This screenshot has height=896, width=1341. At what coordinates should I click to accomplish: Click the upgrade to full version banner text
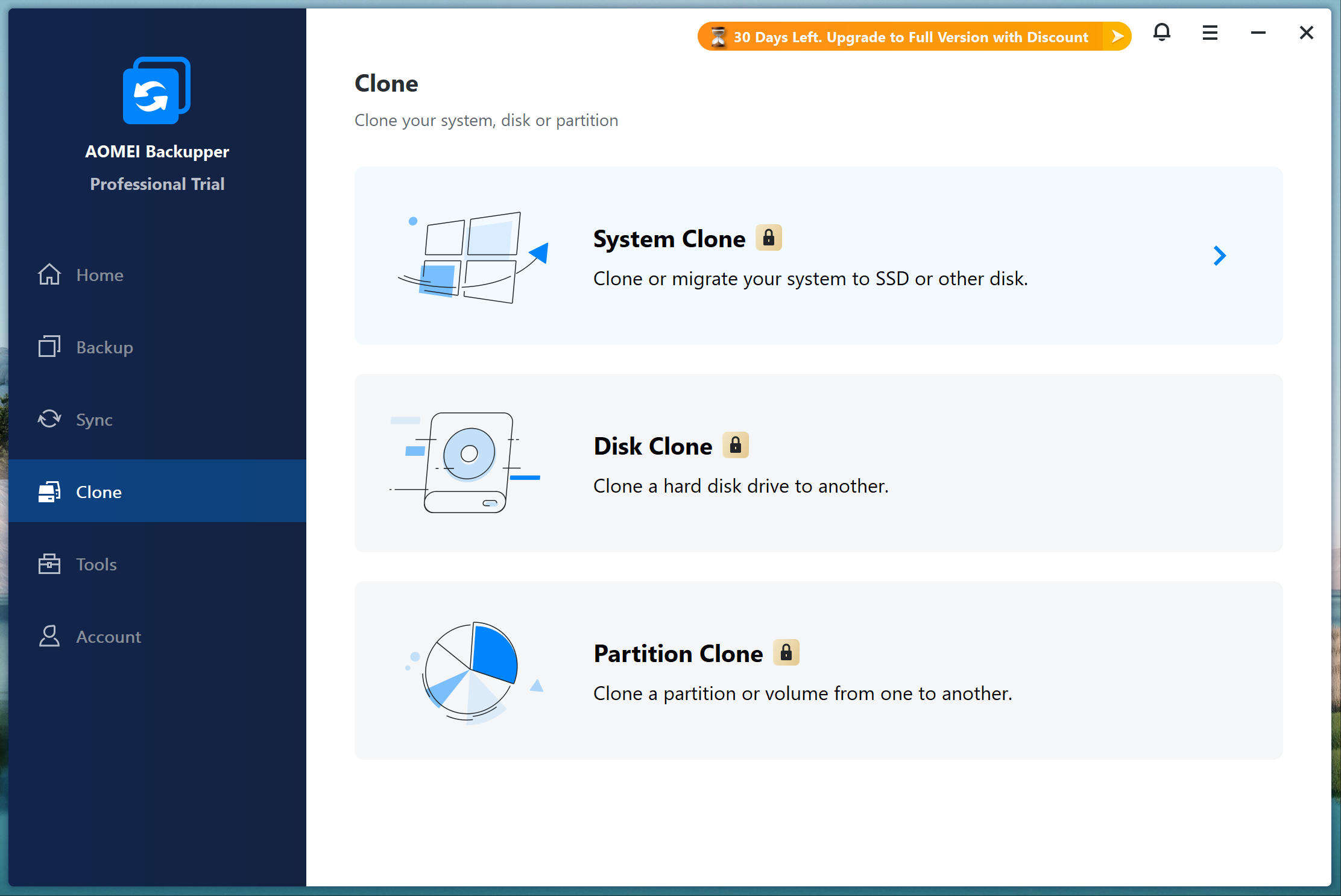(x=910, y=37)
